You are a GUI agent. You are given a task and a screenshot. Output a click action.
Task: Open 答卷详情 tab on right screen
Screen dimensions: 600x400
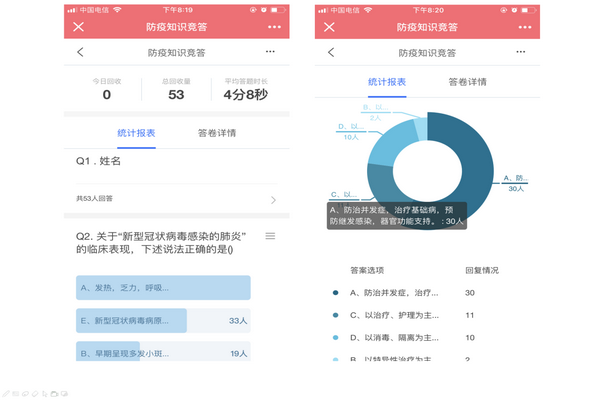(x=467, y=81)
